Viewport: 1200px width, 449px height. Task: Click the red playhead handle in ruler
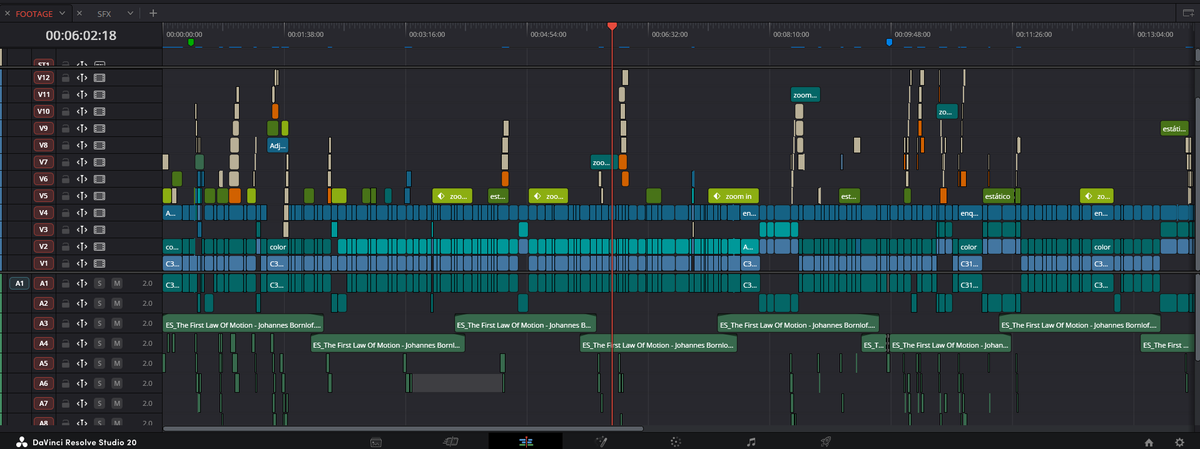[x=612, y=25]
